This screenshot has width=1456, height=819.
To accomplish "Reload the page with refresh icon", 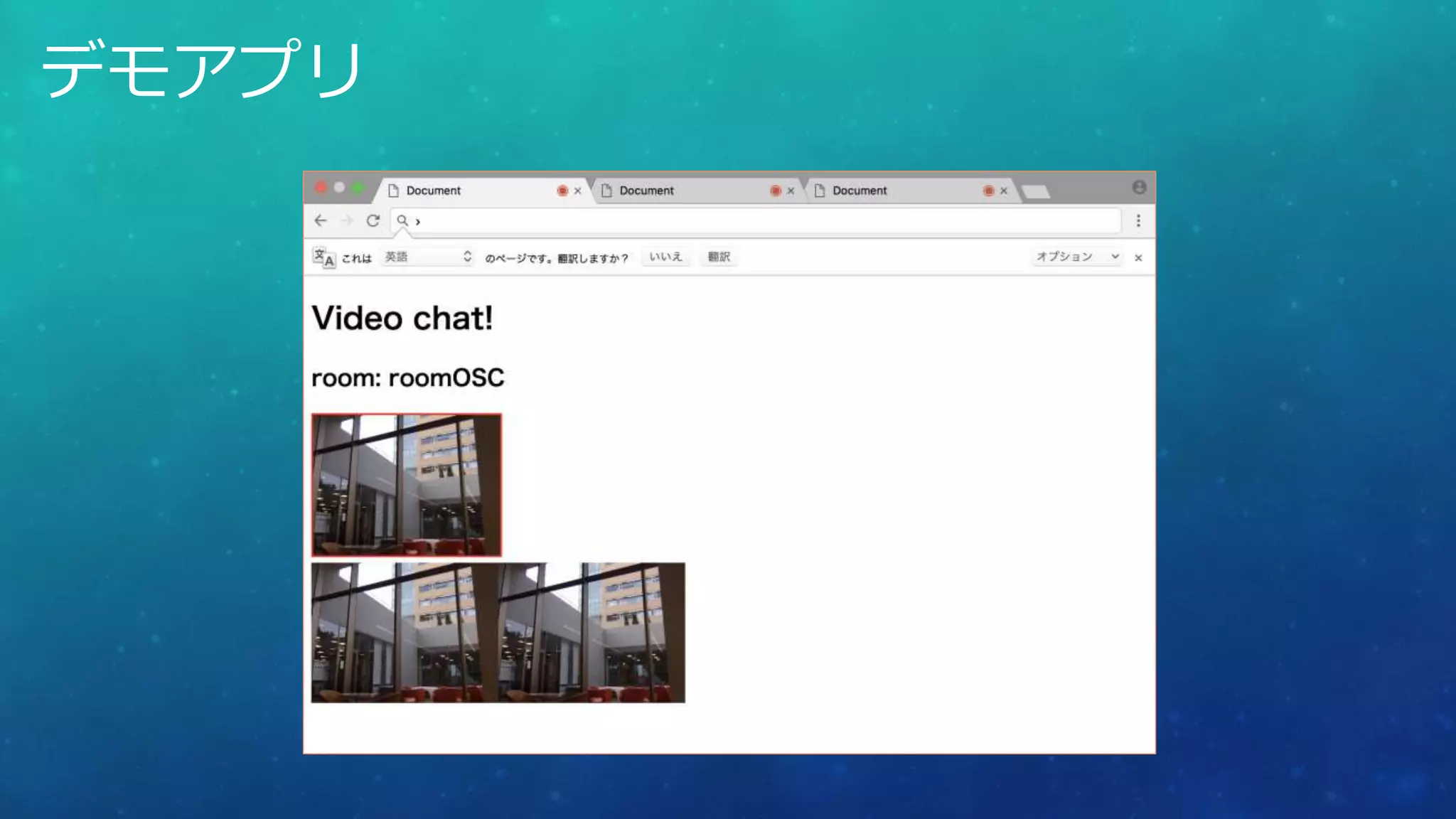I will [373, 221].
